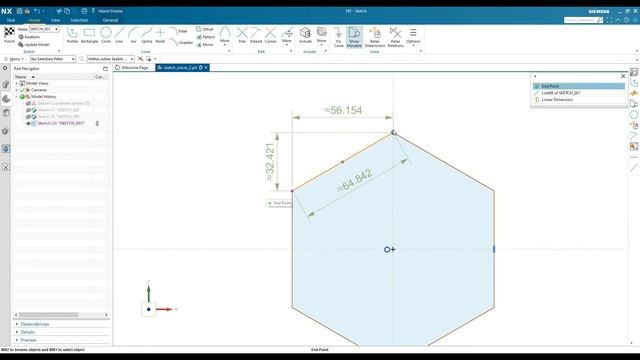Open the Within Active Sketch scope dropdown
The image size is (640, 360).
[110, 59]
